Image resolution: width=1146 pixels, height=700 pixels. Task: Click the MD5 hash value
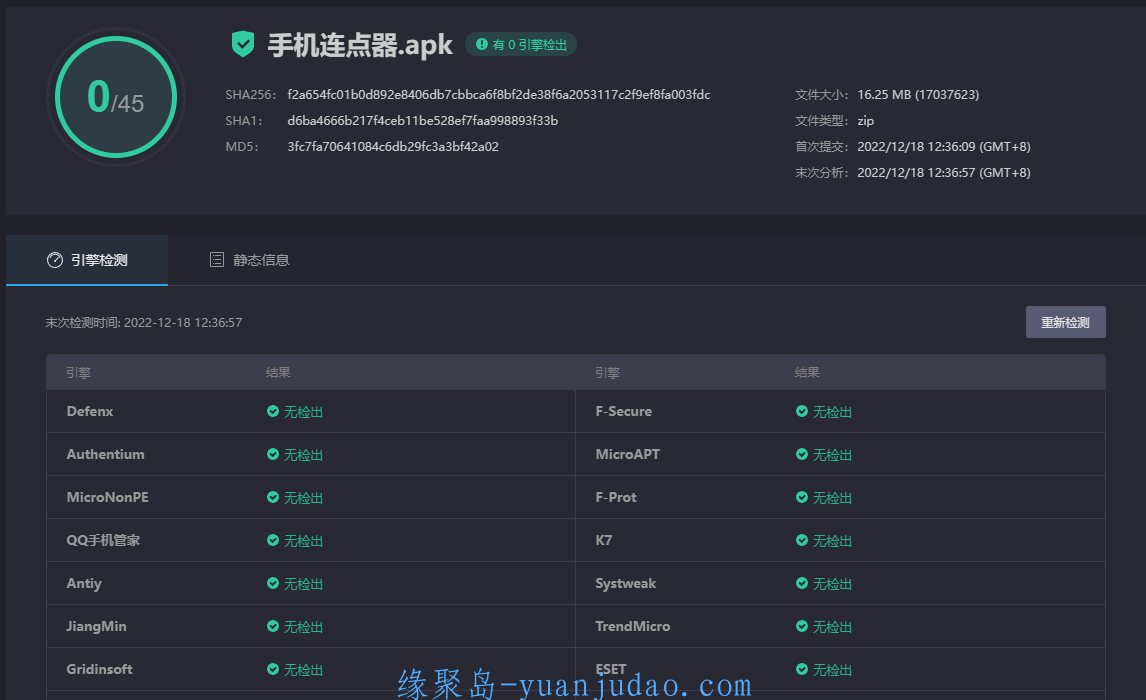[x=393, y=147]
